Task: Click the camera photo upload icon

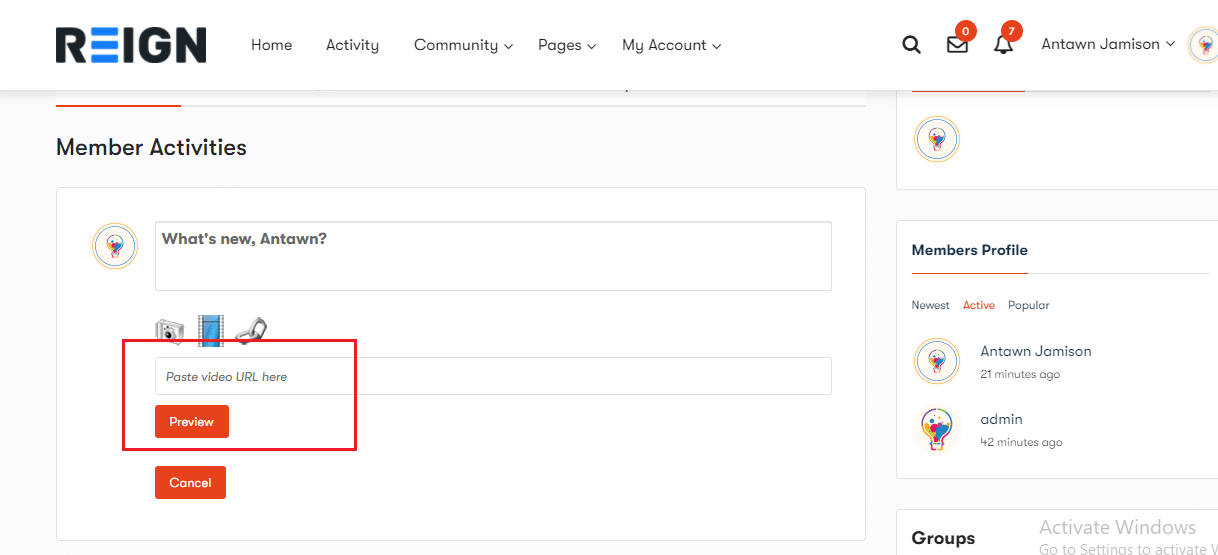Action: pyautogui.click(x=170, y=331)
